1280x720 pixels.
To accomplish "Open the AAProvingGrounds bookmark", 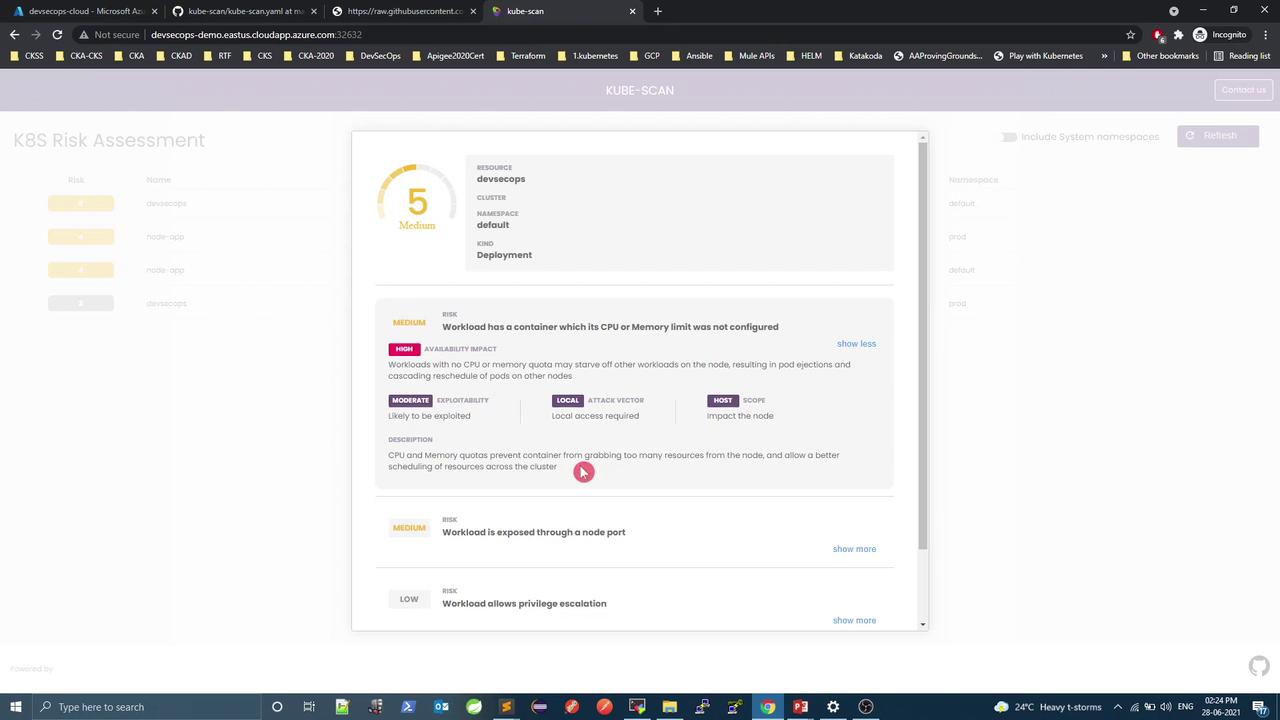I will (938, 56).
